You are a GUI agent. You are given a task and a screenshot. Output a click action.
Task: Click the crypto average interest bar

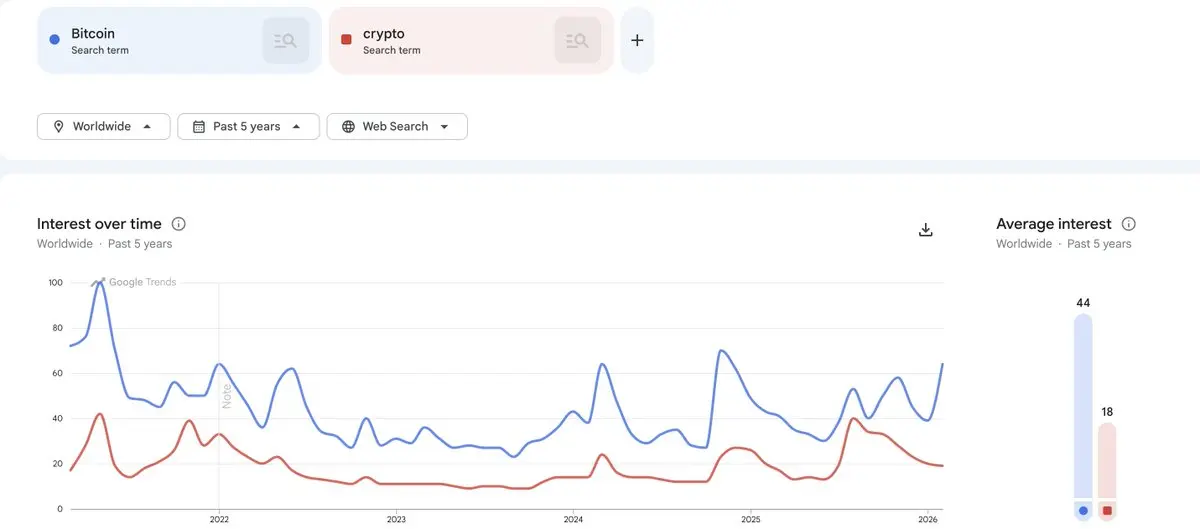(1107, 460)
